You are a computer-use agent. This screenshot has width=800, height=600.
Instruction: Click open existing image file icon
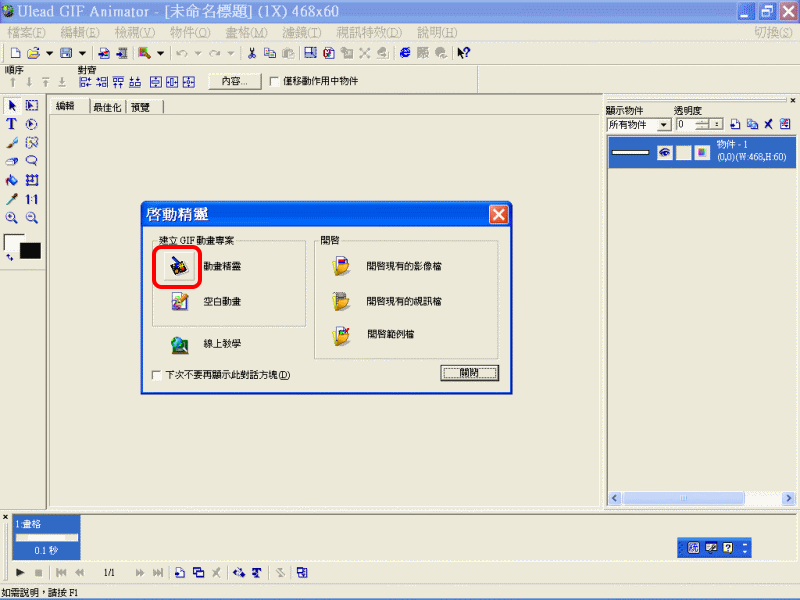342,266
